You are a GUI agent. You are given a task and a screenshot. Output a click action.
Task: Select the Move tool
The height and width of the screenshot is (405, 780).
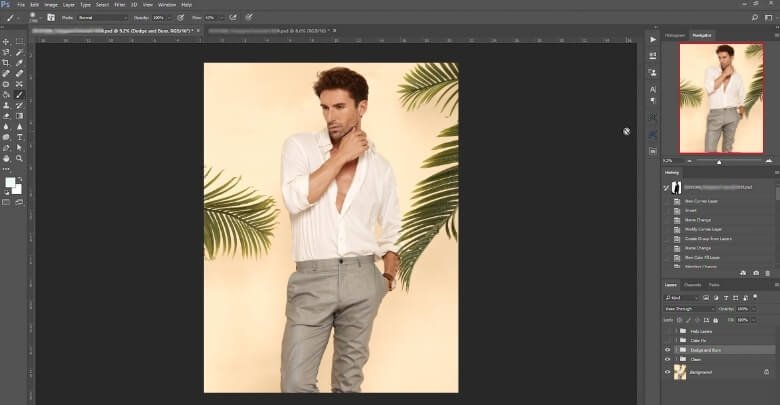(x=6, y=42)
